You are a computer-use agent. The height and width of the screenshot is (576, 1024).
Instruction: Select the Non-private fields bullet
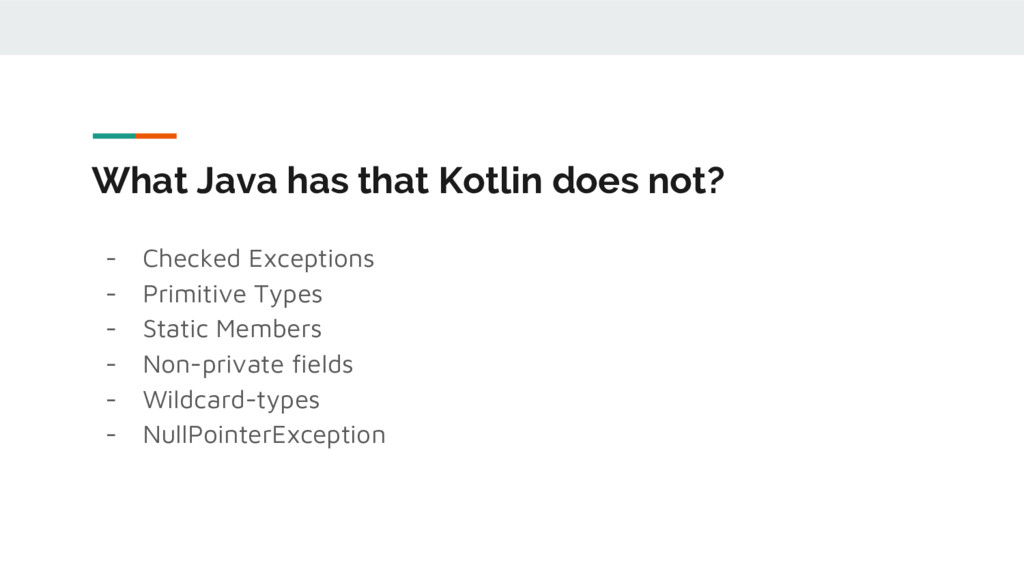(x=248, y=364)
